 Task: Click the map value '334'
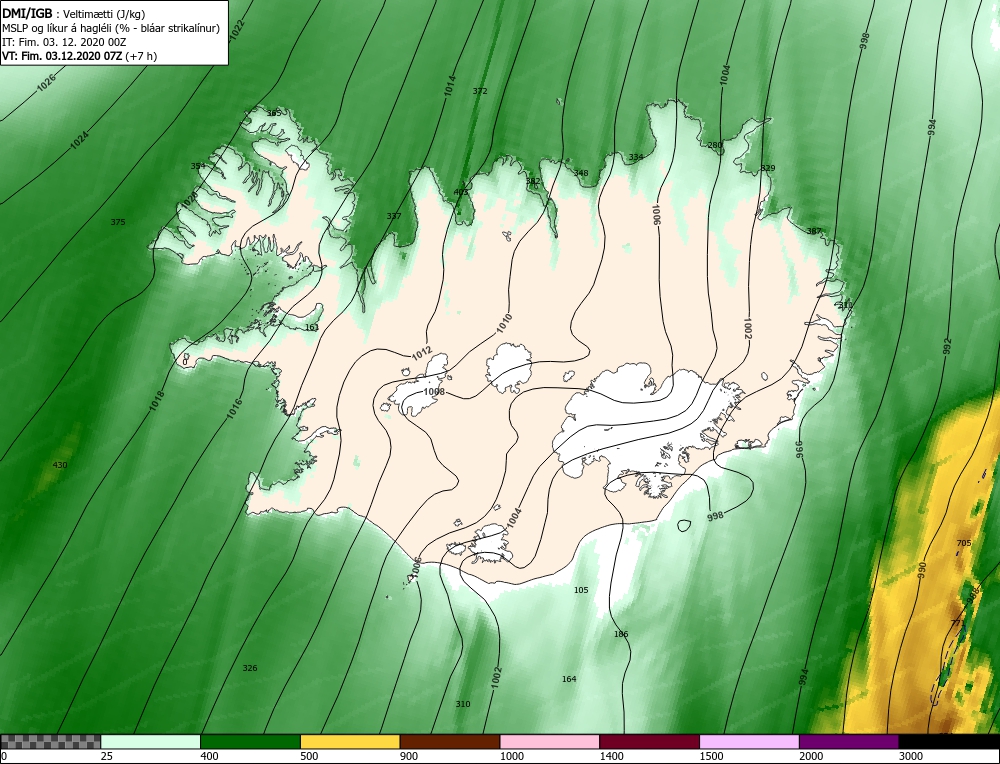tap(636, 157)
